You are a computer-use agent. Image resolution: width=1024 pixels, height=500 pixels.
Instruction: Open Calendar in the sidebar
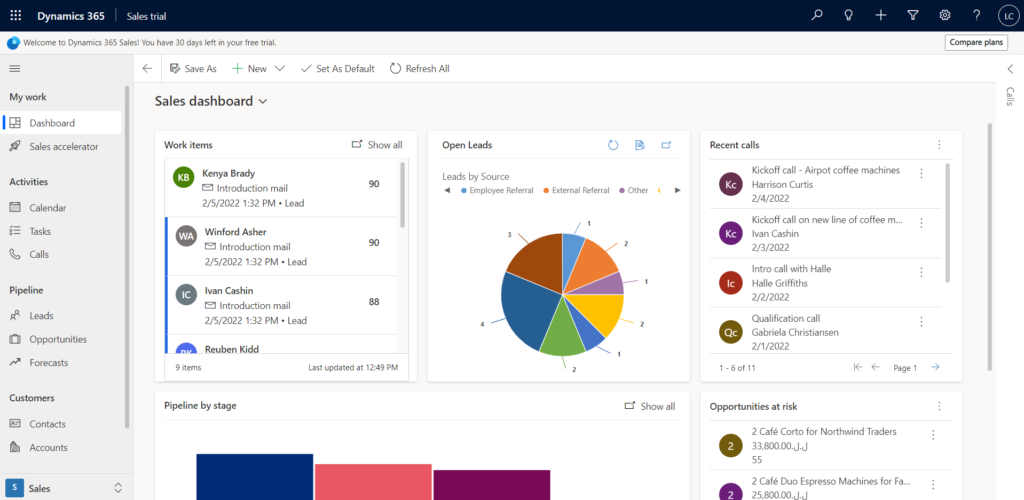(x=61, y=208)
